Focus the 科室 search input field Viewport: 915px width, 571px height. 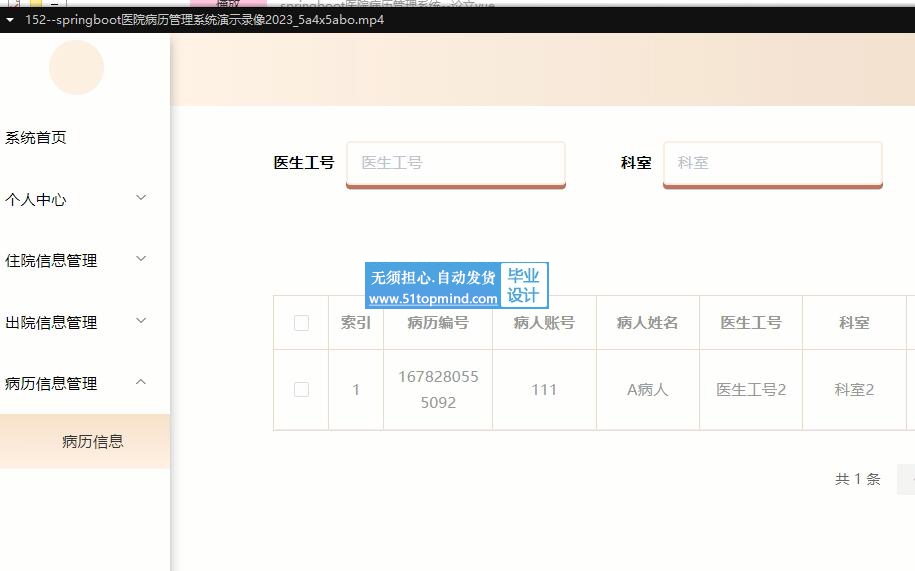pos(772,163)
